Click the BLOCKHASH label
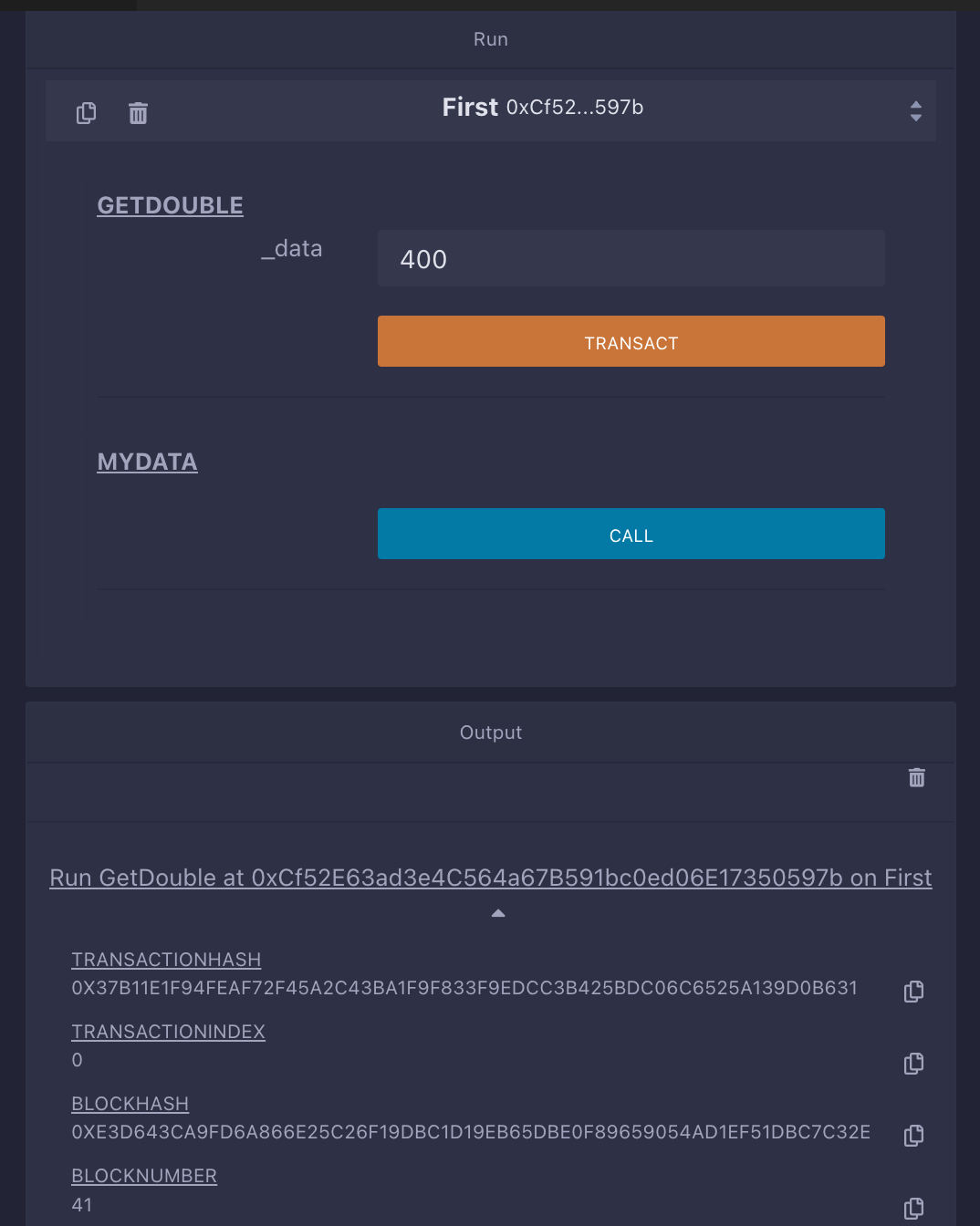 click(130, 1104)
